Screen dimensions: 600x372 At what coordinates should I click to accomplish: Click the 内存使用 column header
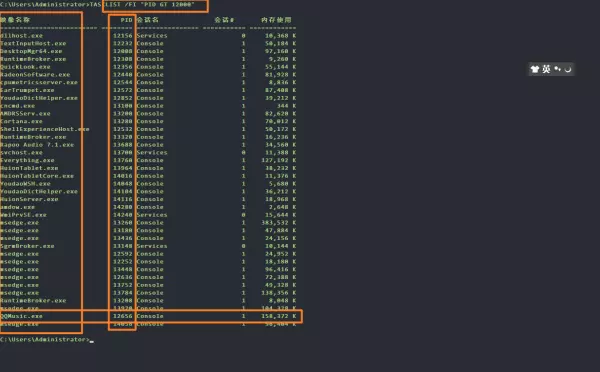tap(276, 20)
